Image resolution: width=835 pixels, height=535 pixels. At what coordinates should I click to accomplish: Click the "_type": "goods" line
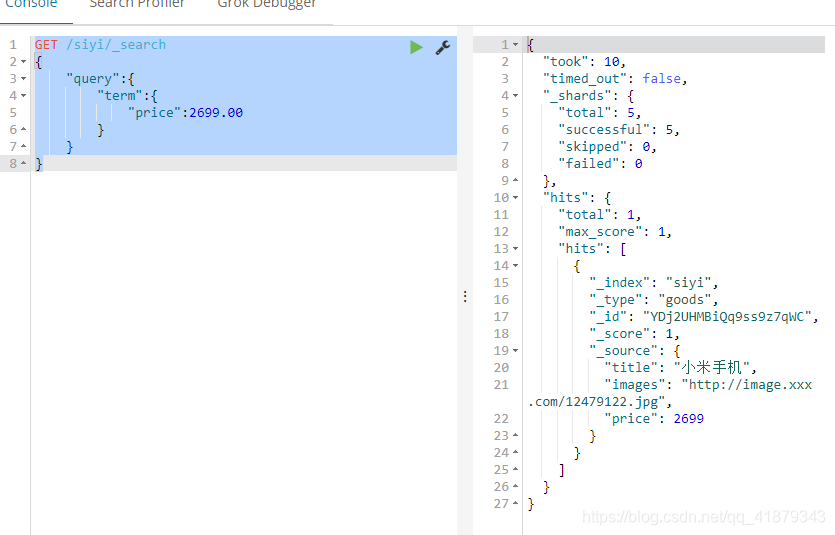point(653,300)
